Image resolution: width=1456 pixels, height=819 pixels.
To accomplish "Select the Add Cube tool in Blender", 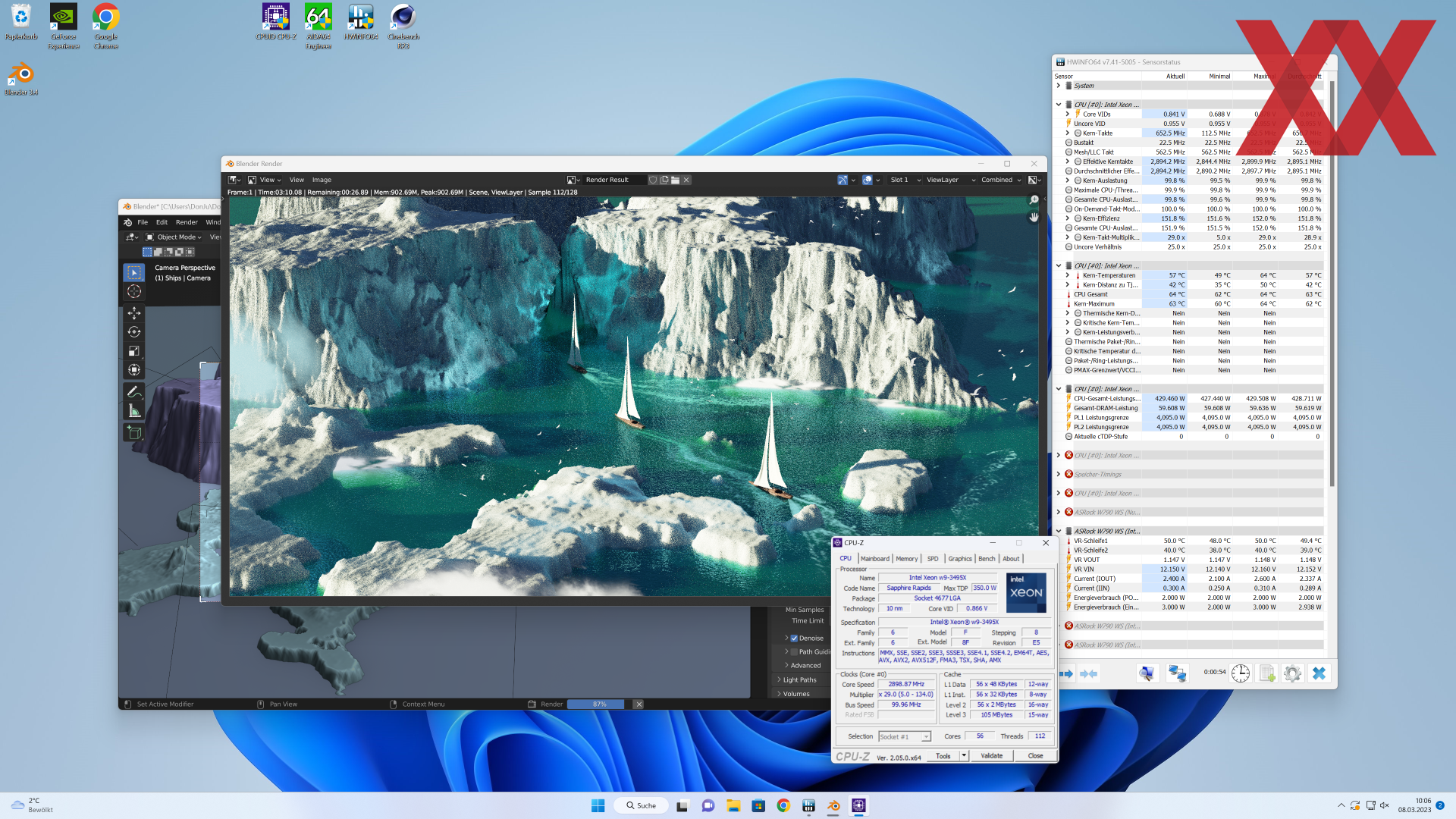I will (x=134, y=432).
